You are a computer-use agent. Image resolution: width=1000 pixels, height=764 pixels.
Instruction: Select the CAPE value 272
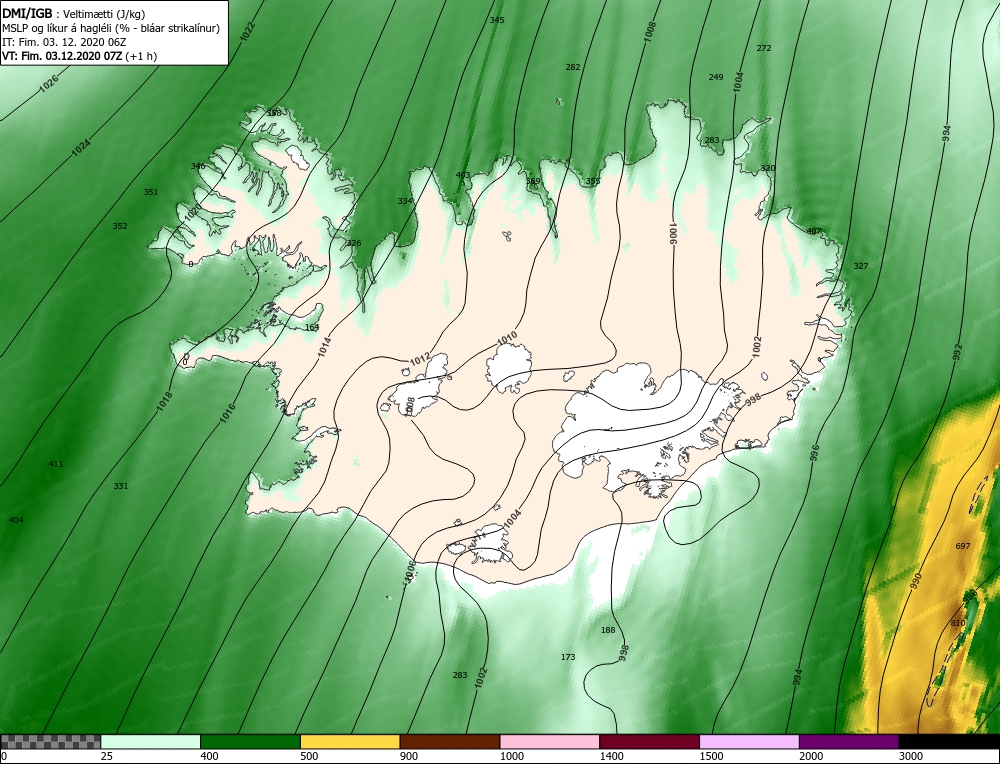[x=764, y=48]
